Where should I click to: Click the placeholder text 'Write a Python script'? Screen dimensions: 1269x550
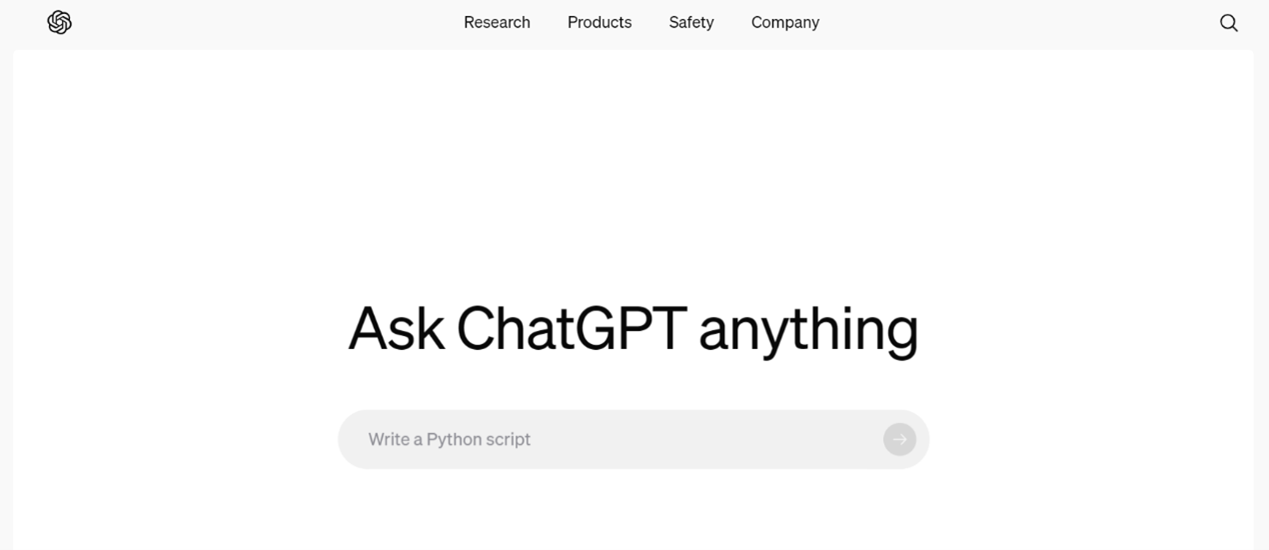pos(449,439)
